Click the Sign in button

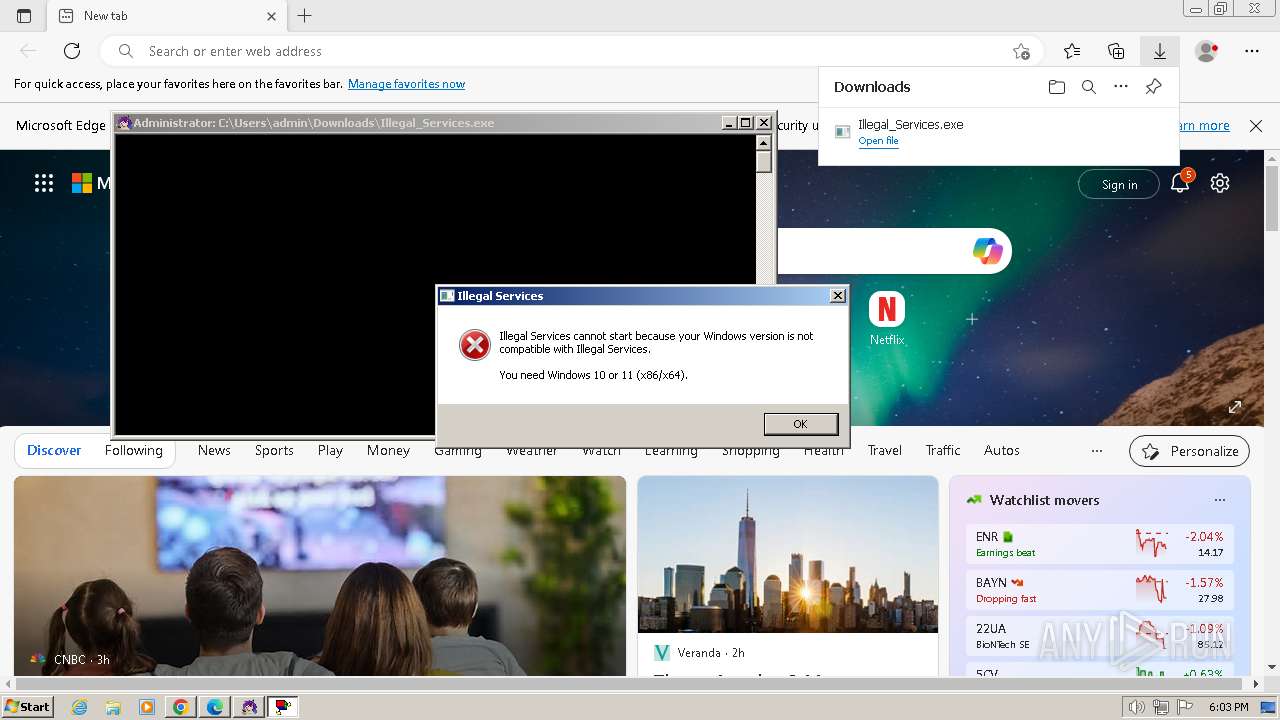coord(1119,184)
